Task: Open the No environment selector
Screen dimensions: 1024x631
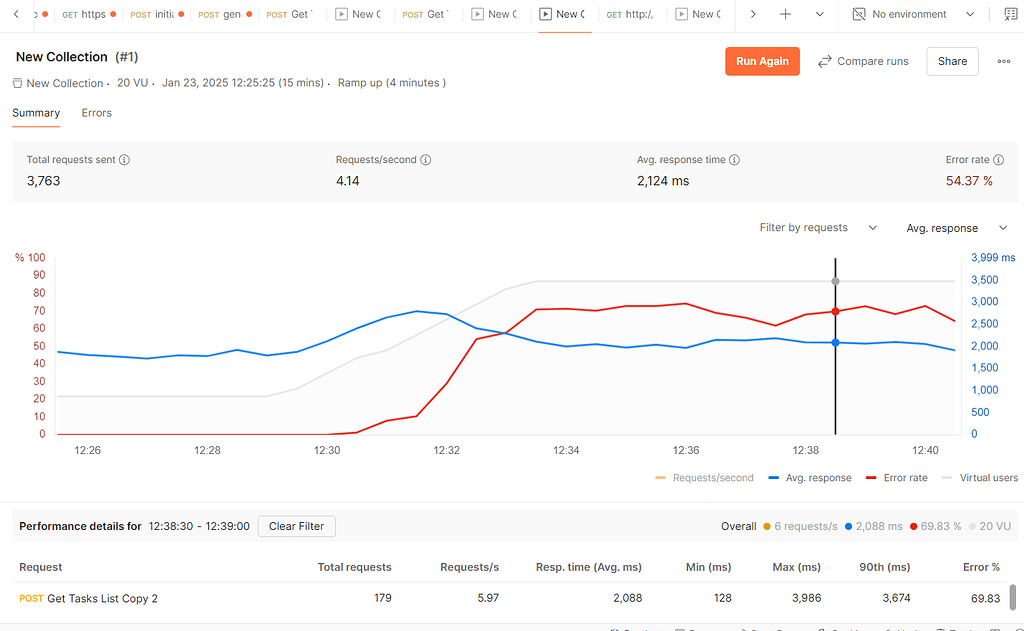Action: (913, 15)
